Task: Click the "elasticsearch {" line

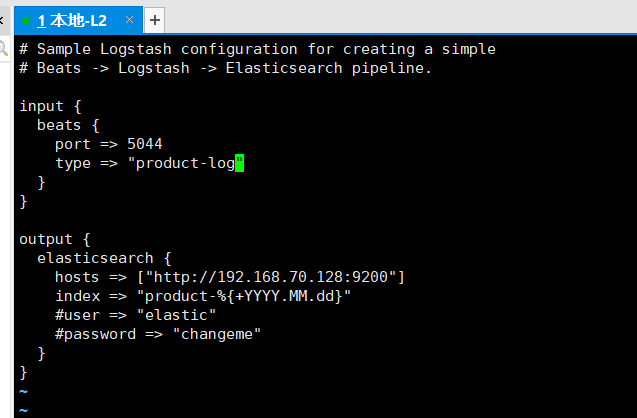Action: [x=104, y=258]
